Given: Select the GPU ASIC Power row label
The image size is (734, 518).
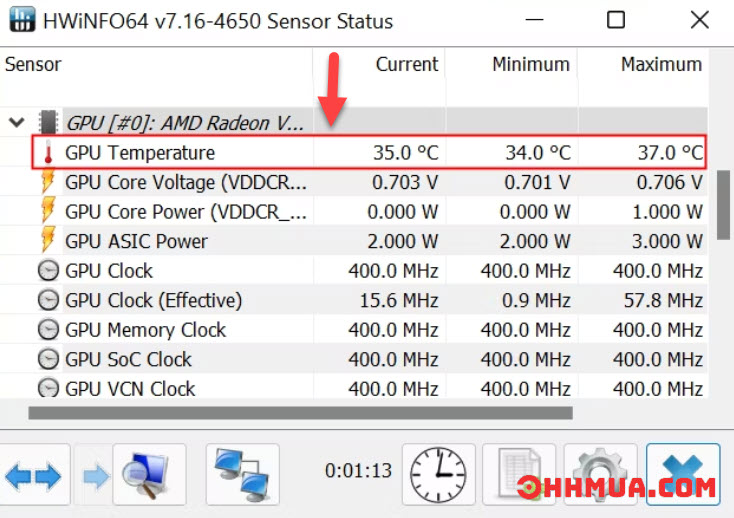Looking at the screenshot, I should 136,241.
